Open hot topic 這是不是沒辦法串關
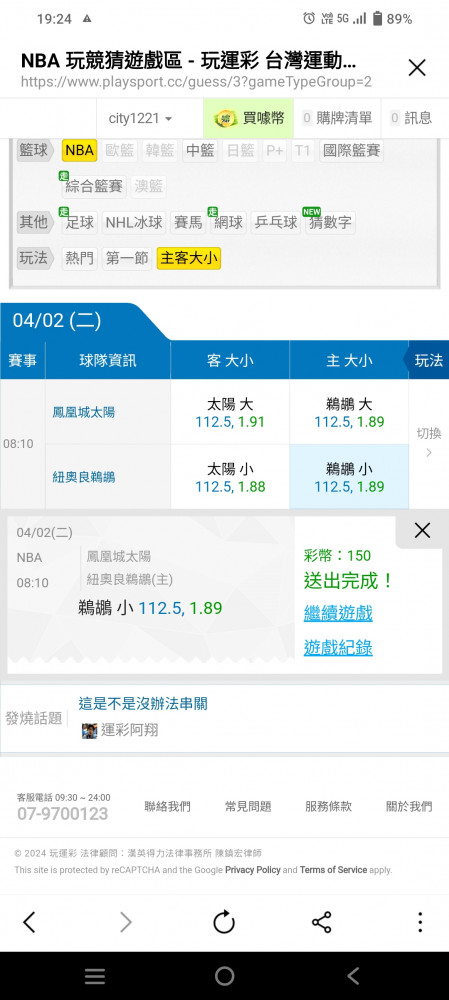This screenshot has width=449, height=1000. click(x=143, y=703)
